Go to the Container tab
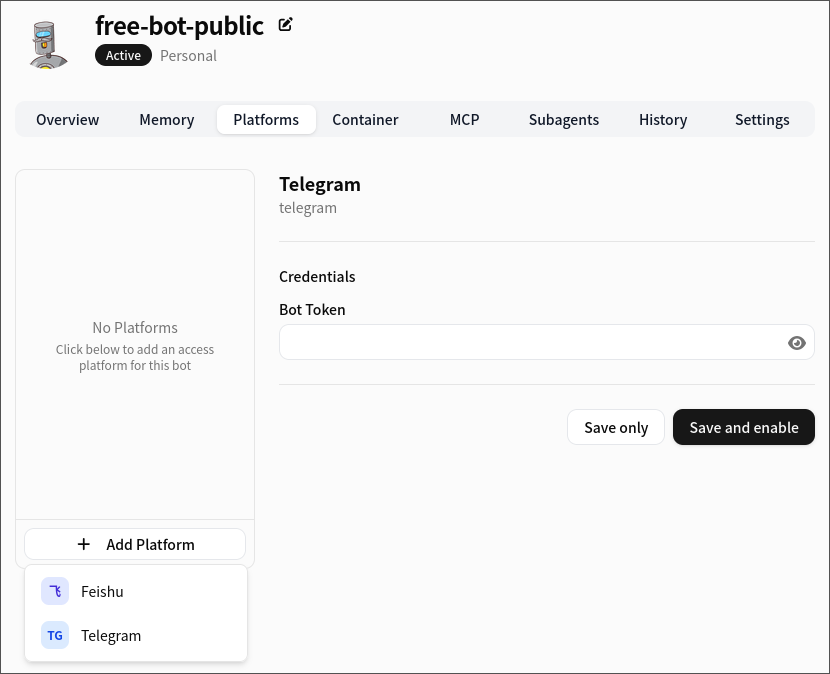 click(365, 120)
